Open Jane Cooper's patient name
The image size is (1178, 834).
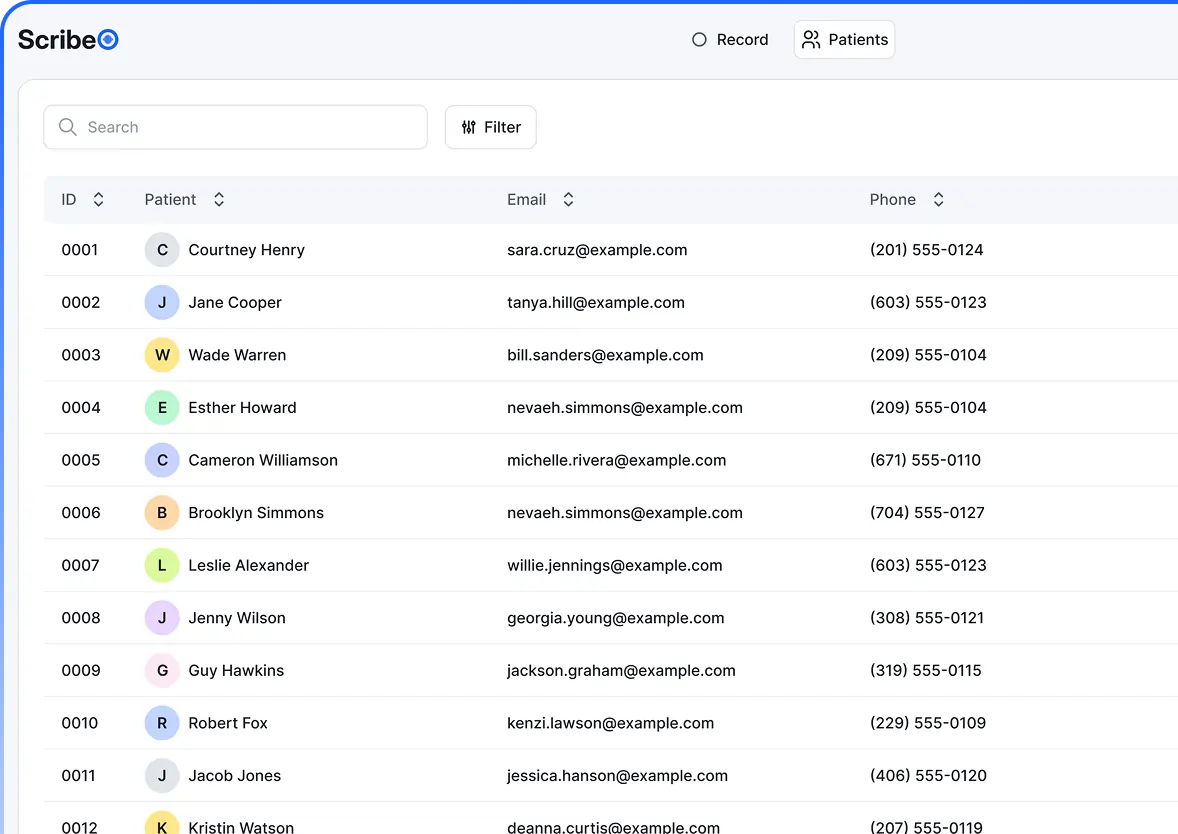click(x=235, y=303)
